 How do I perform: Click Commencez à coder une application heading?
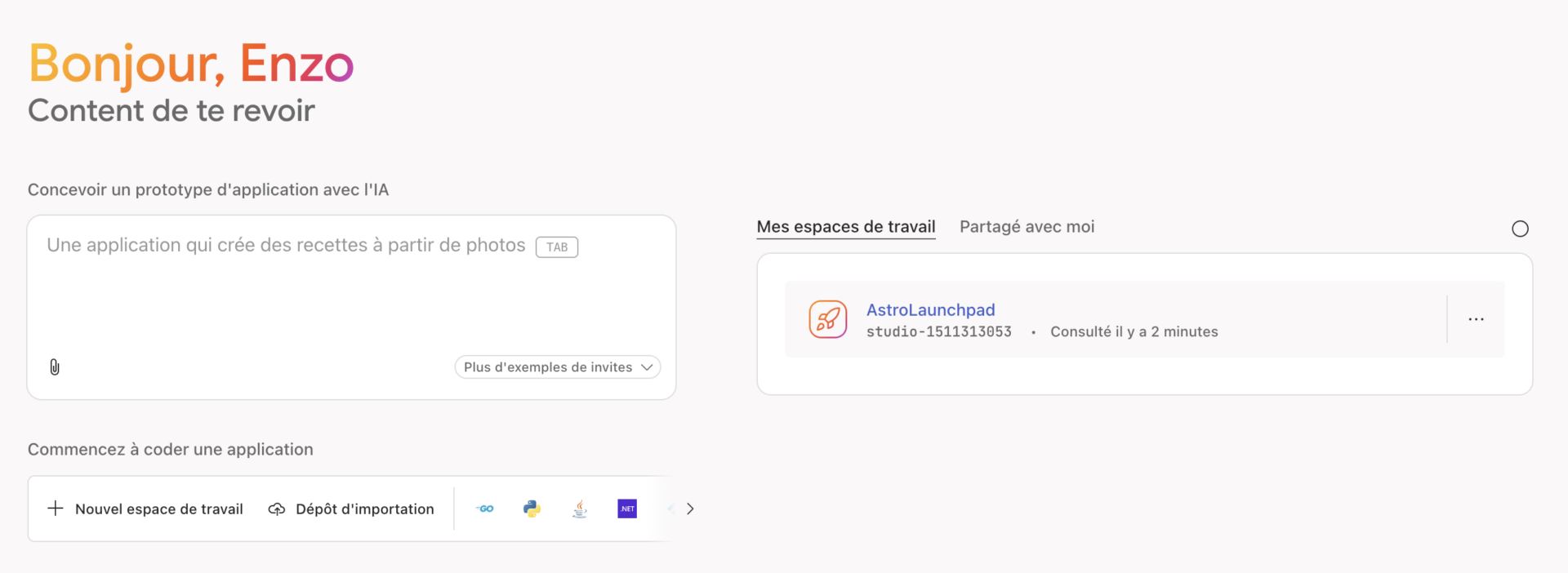point(171,449)
